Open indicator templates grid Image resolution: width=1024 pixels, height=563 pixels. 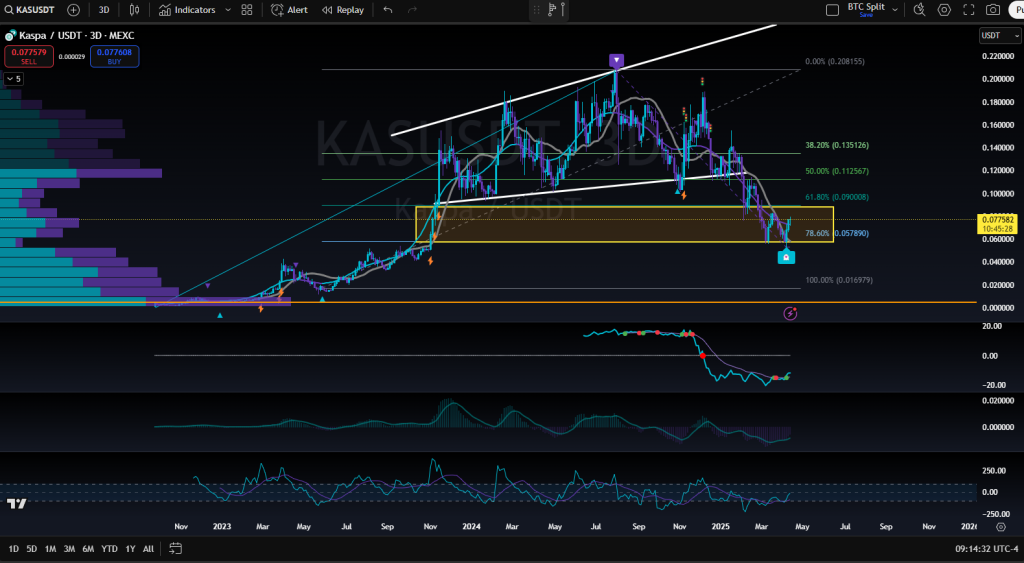(247, 10)
